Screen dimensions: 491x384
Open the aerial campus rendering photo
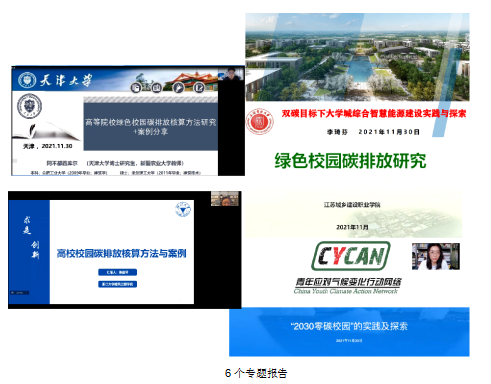(357, 57)
